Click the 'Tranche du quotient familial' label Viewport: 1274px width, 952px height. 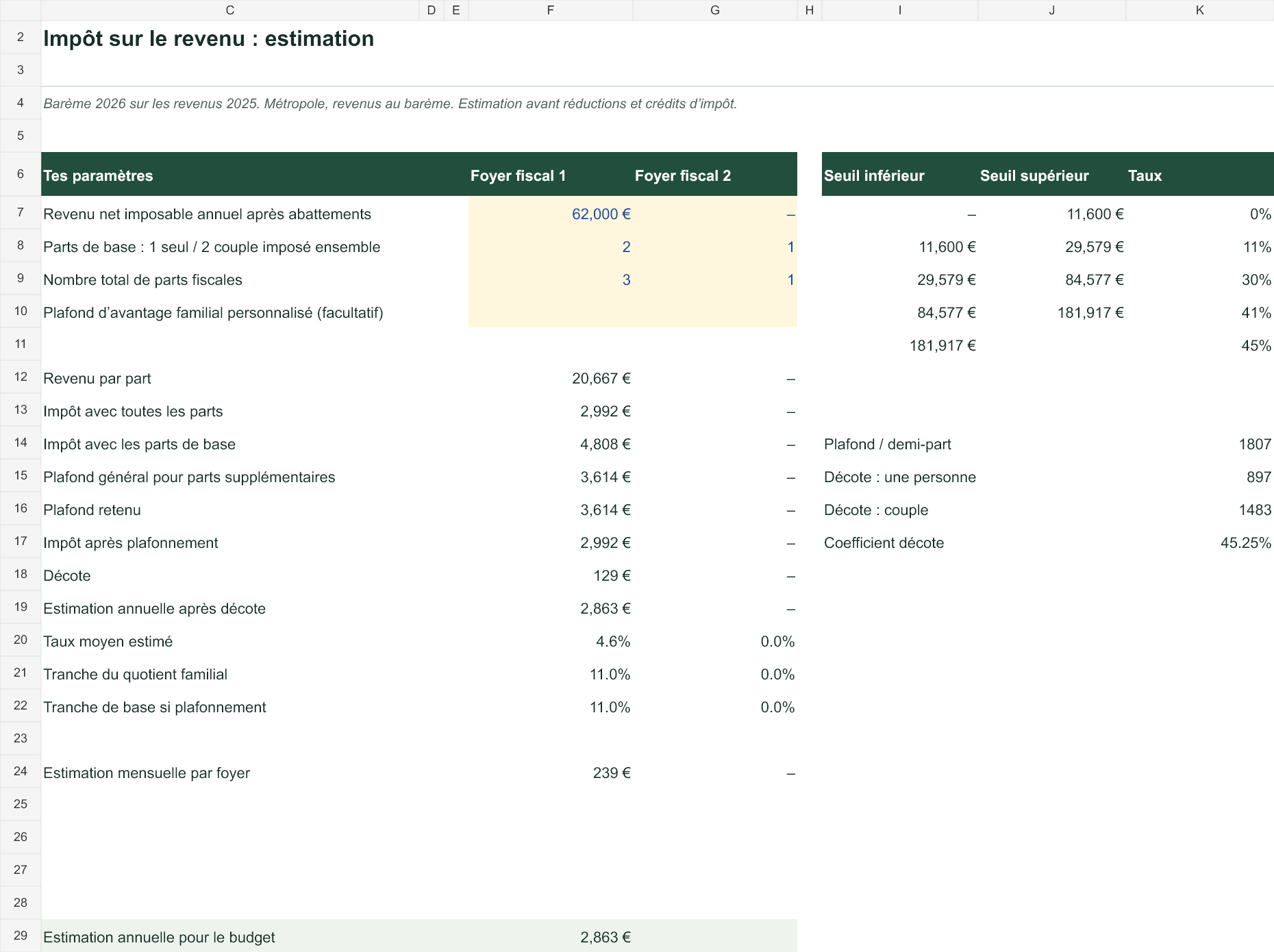135,675
